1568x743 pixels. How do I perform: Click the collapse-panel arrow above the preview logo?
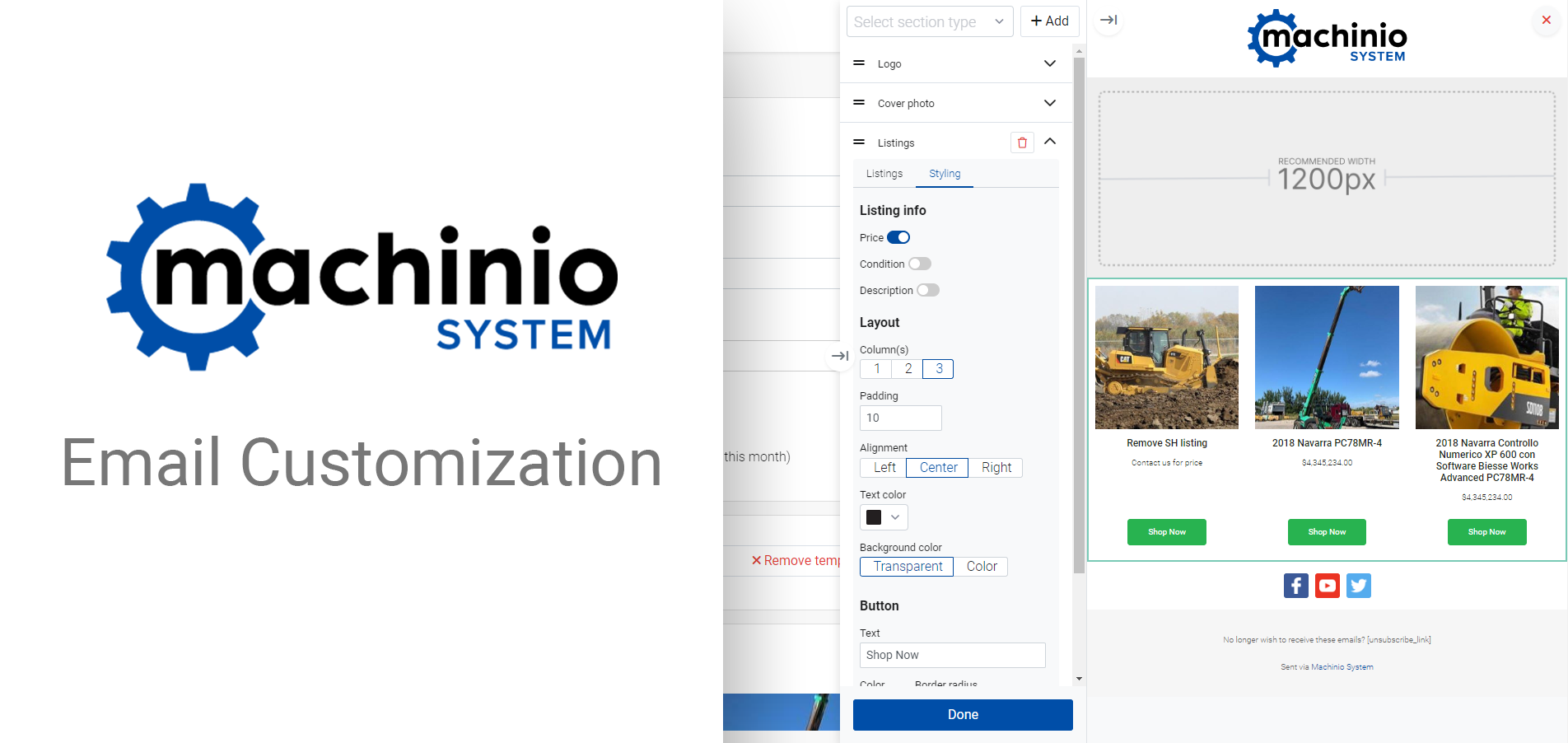click(x=1108, y=20)
